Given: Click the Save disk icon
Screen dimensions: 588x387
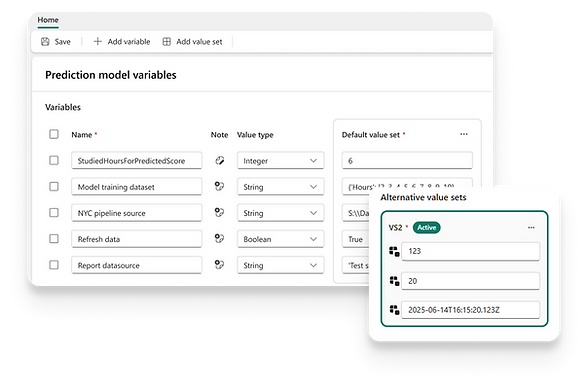Looking at the screenshot, I should 45,42.
